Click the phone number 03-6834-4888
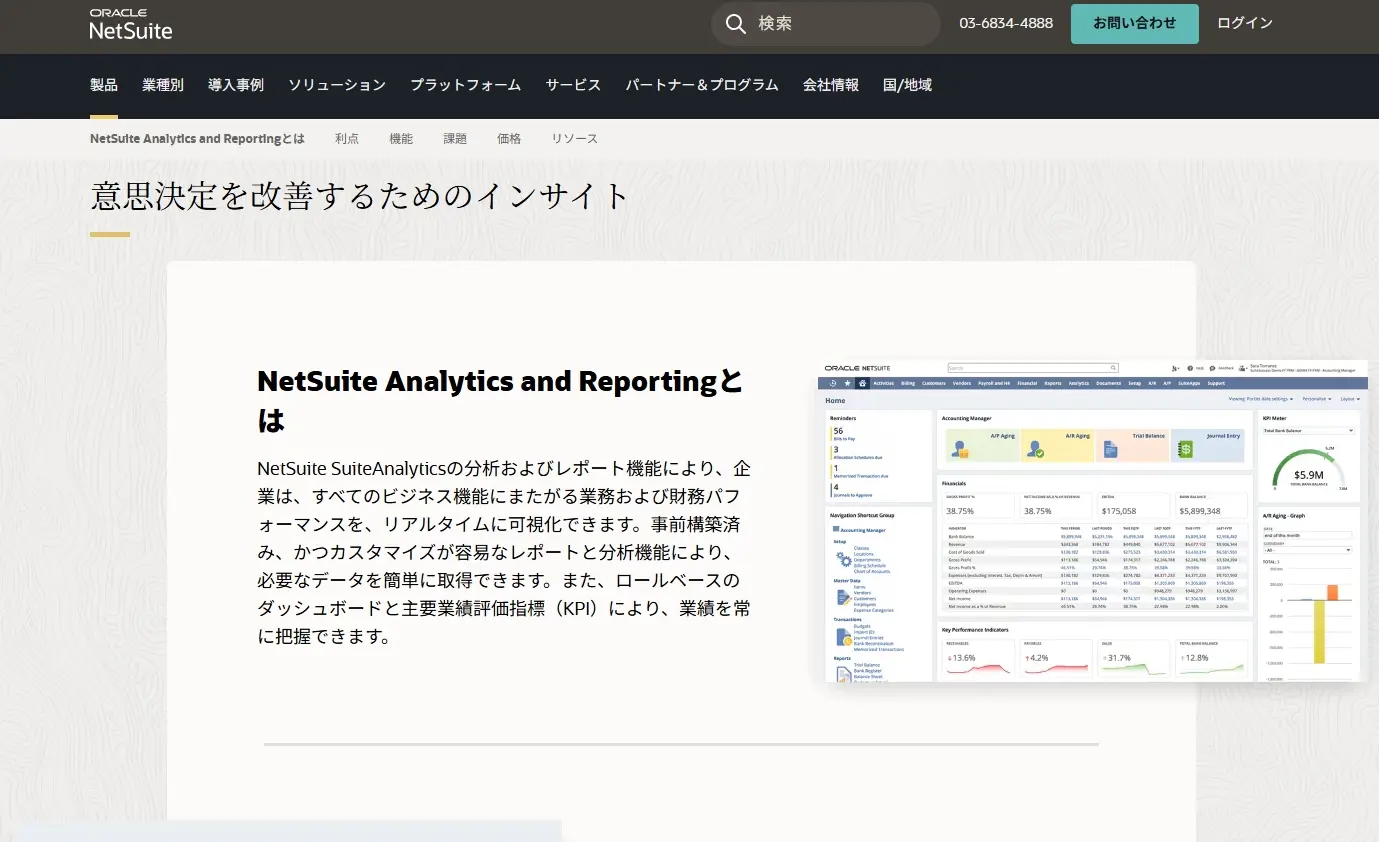 click(x=1006, y=23)
